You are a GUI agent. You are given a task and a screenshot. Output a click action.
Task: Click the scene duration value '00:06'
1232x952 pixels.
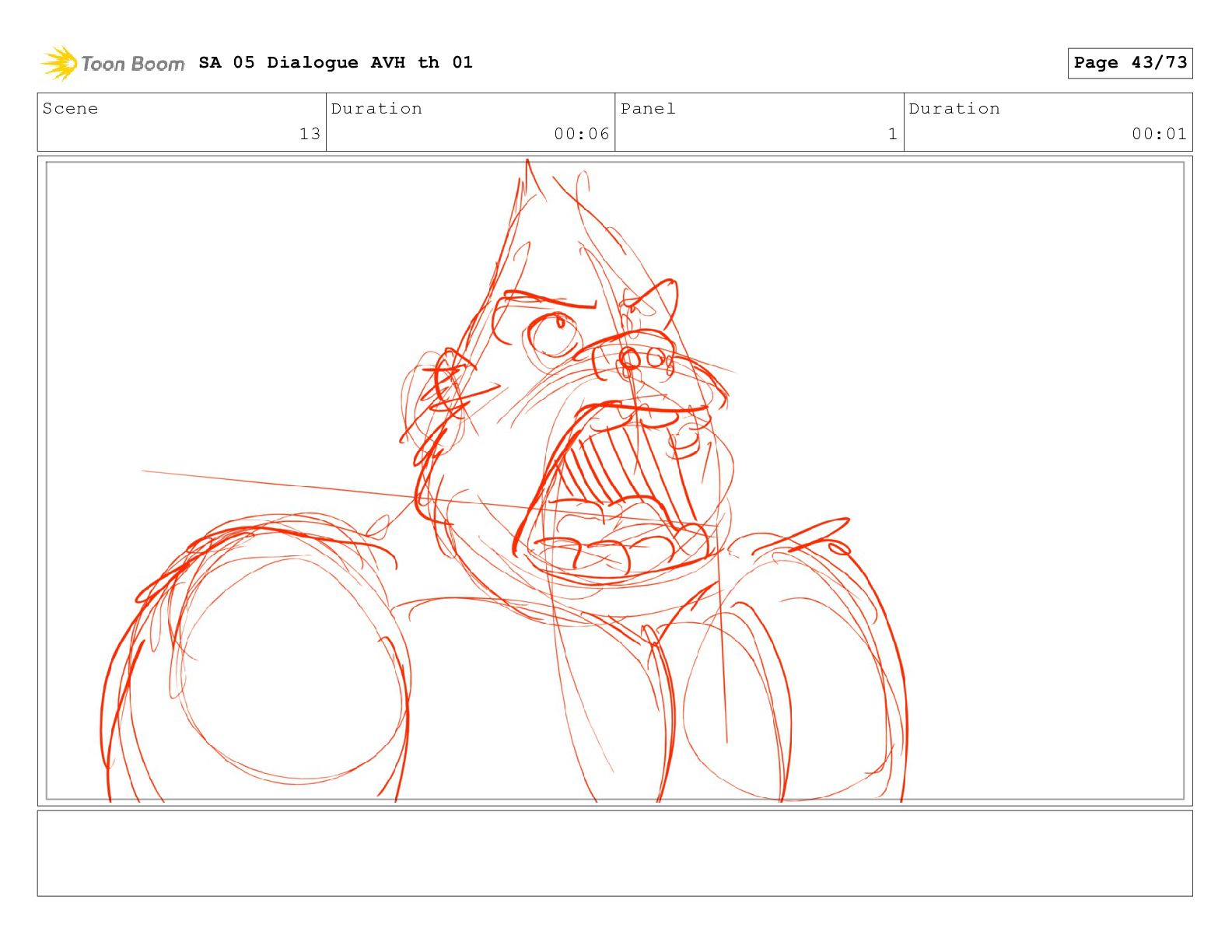(582, 134)
